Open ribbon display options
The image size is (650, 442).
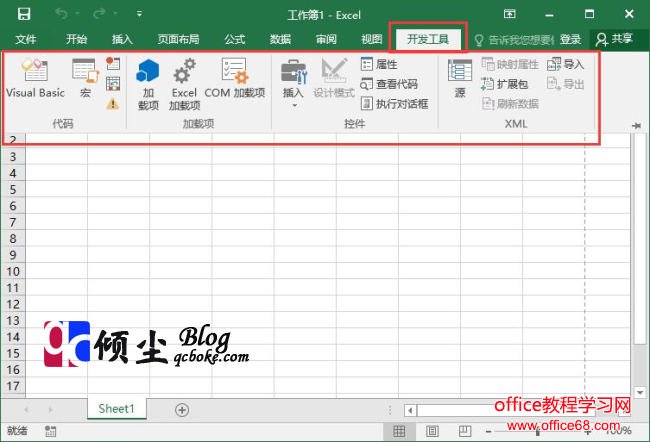[x=510, y=15]
